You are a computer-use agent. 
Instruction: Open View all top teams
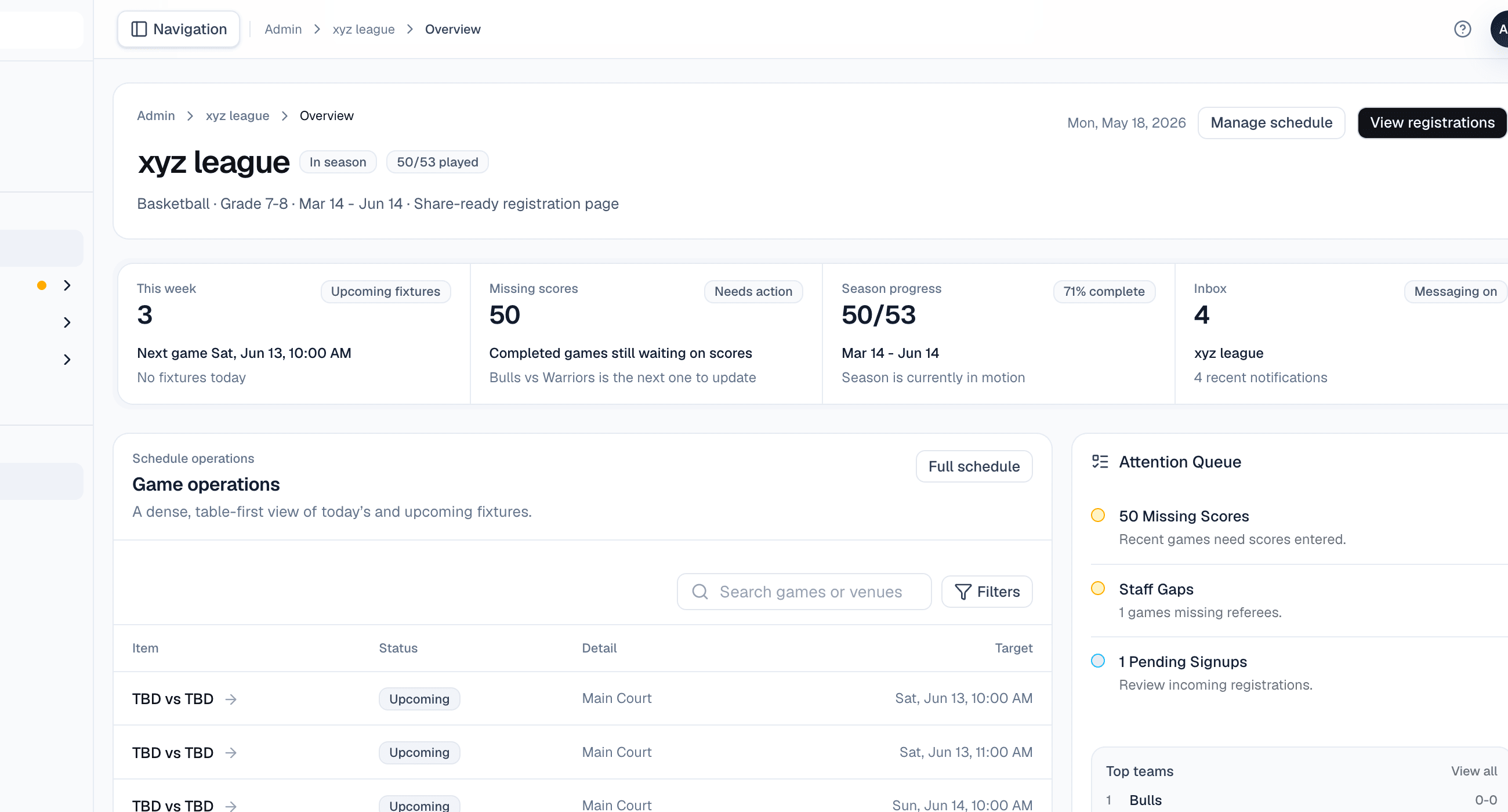[x=1473, y=771]
